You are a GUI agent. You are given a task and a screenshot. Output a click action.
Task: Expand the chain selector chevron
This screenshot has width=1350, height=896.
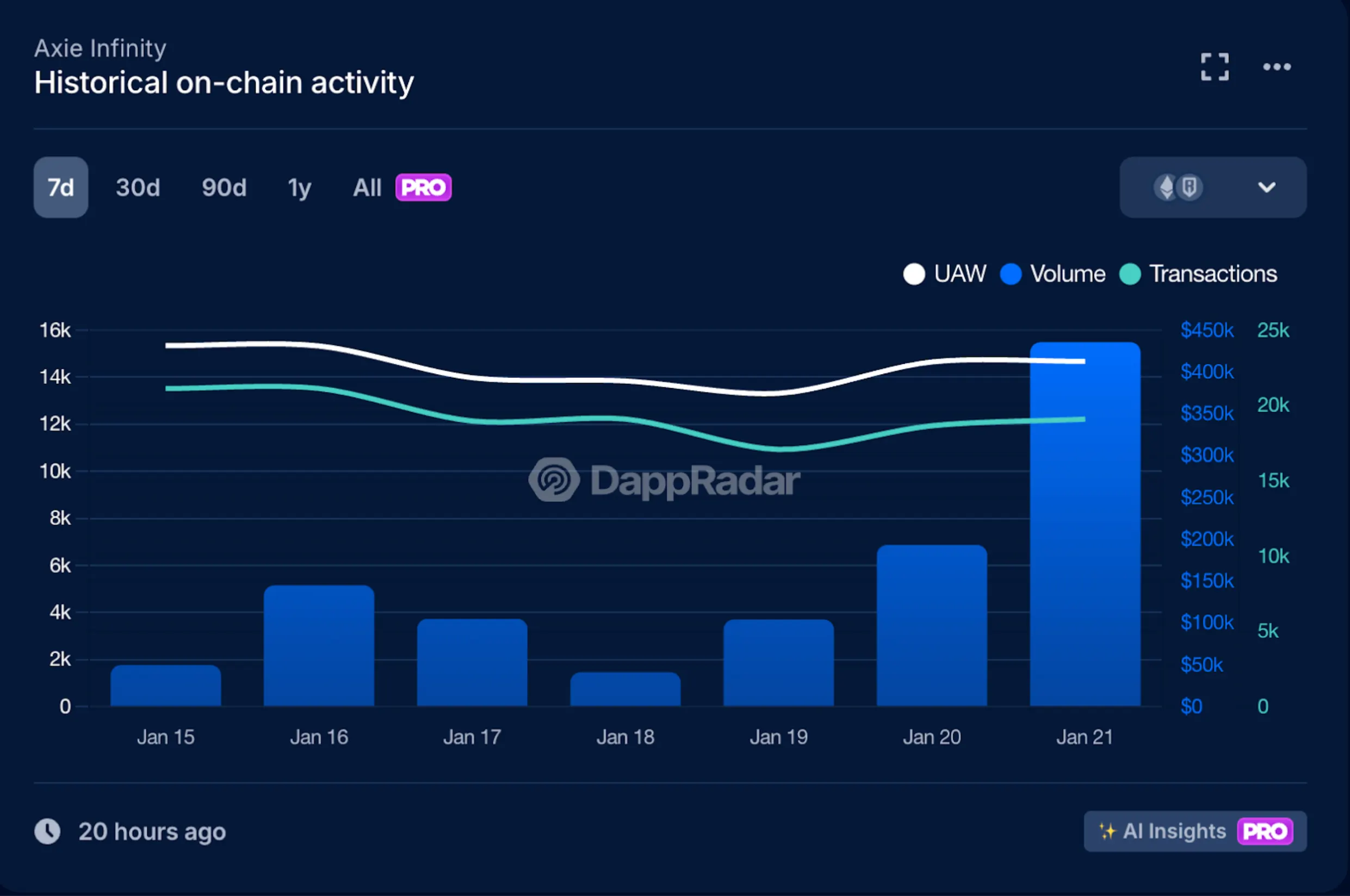[1267, 187]
